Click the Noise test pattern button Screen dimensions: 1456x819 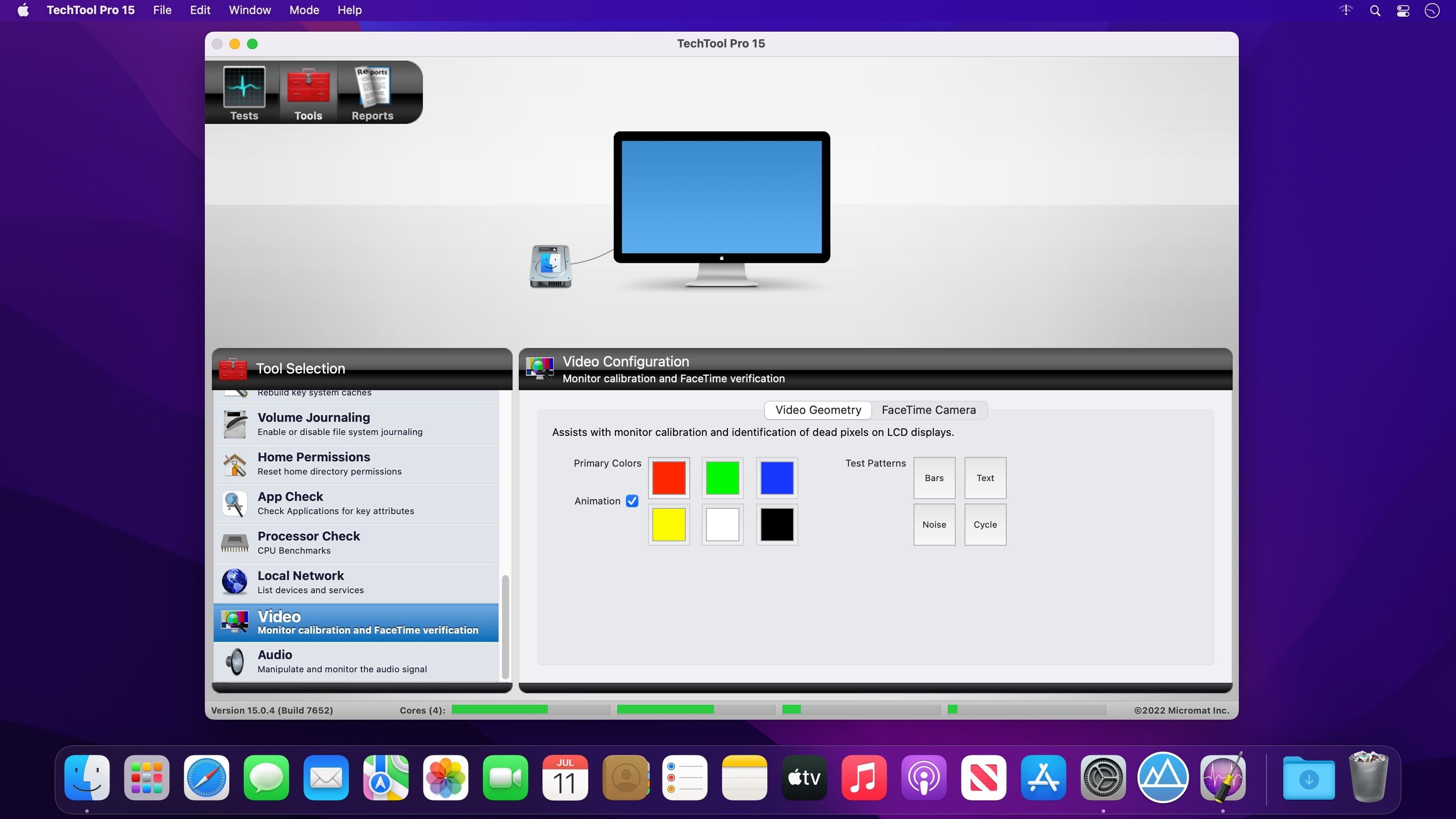[x=934, y=525]
